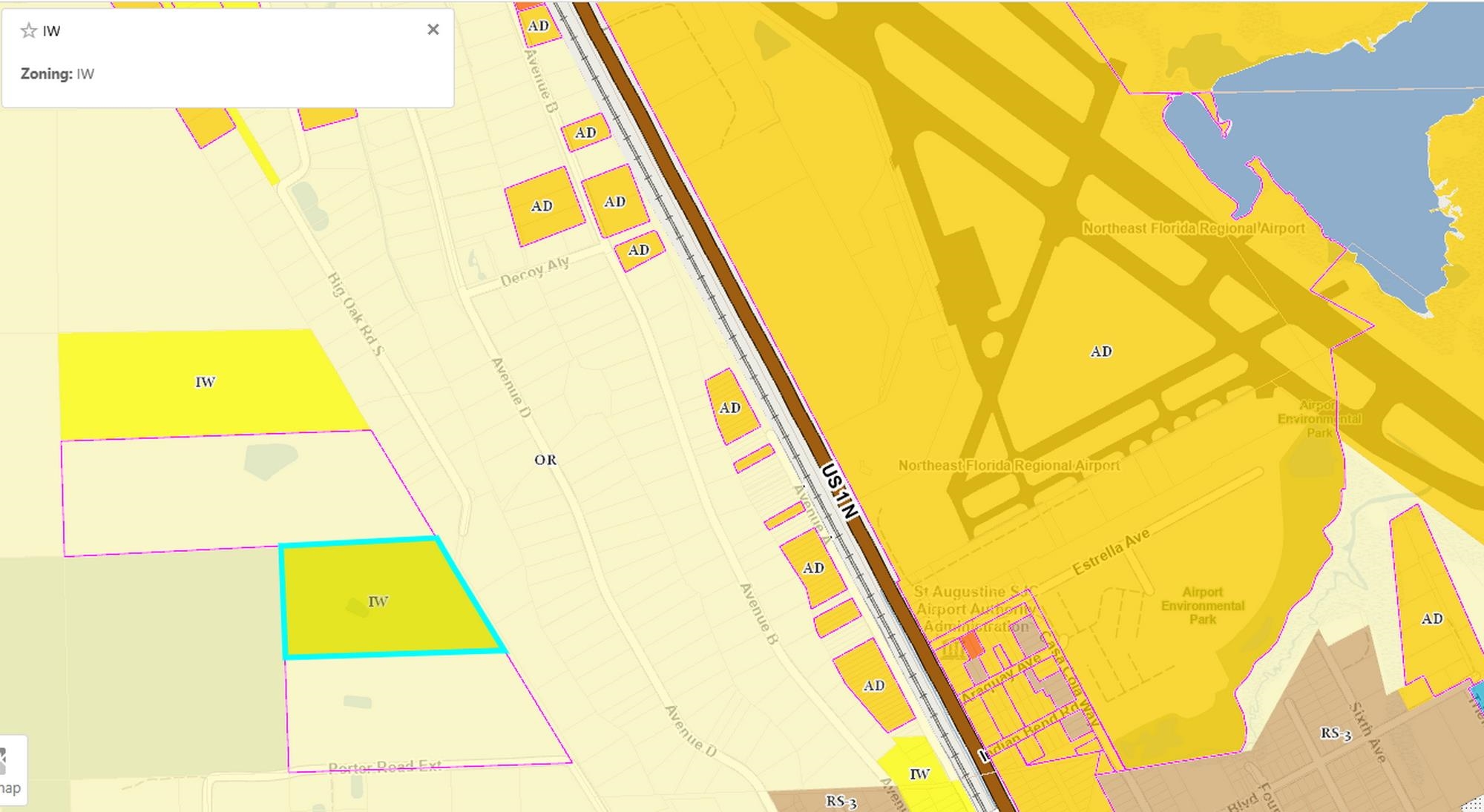Select the RS-3 zone near Sixth Ave
This screenshot has height=812, width=1484.
click(x=1336, y=733)
